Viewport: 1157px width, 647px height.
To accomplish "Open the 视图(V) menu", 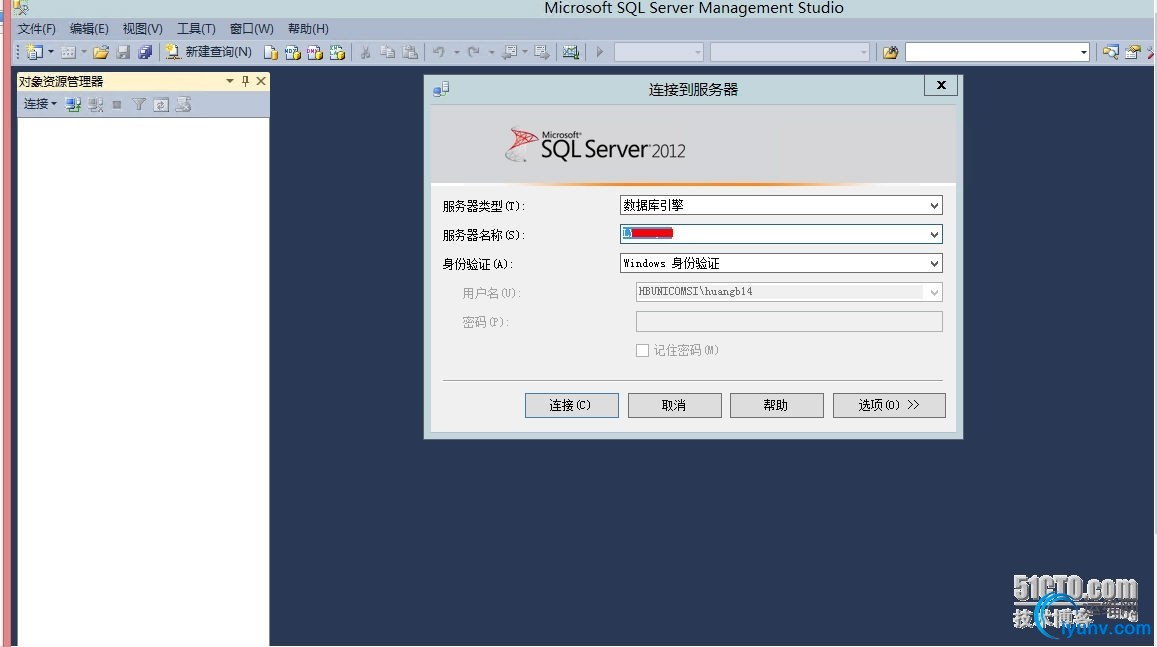I will [x=142, y=29].
